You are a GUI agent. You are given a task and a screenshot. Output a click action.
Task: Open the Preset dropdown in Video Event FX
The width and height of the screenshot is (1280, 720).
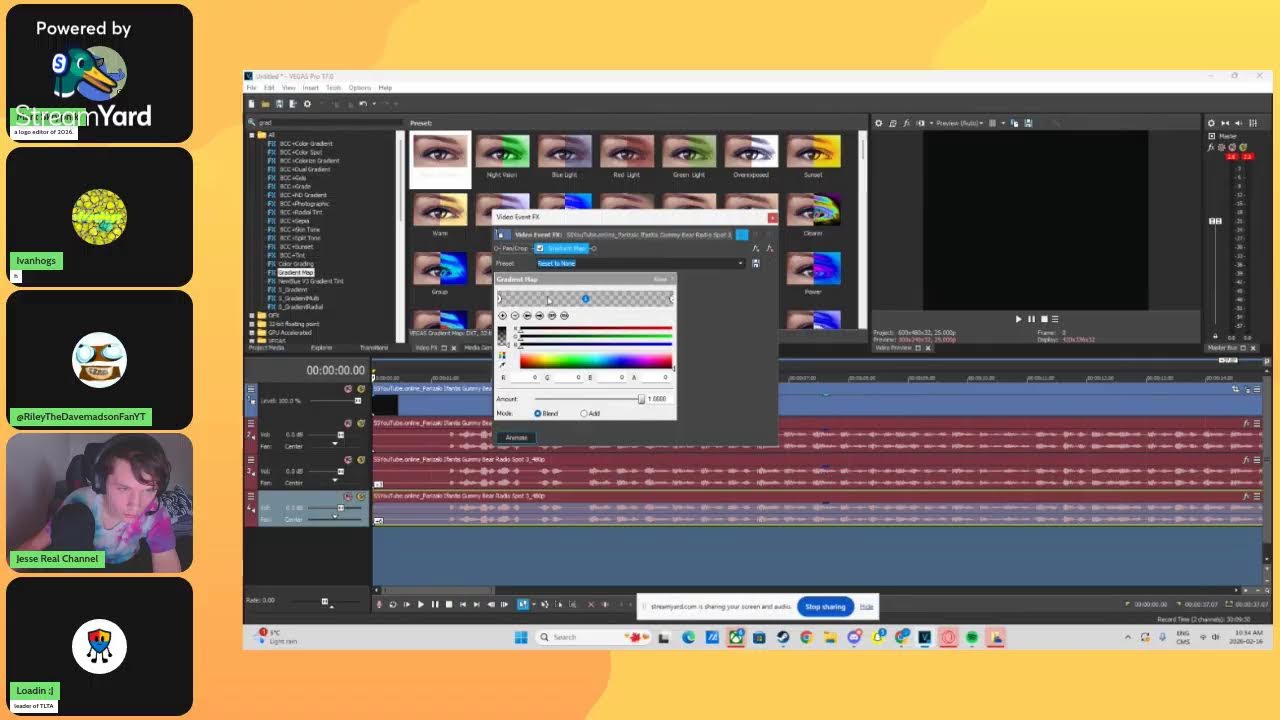[741, 263]
